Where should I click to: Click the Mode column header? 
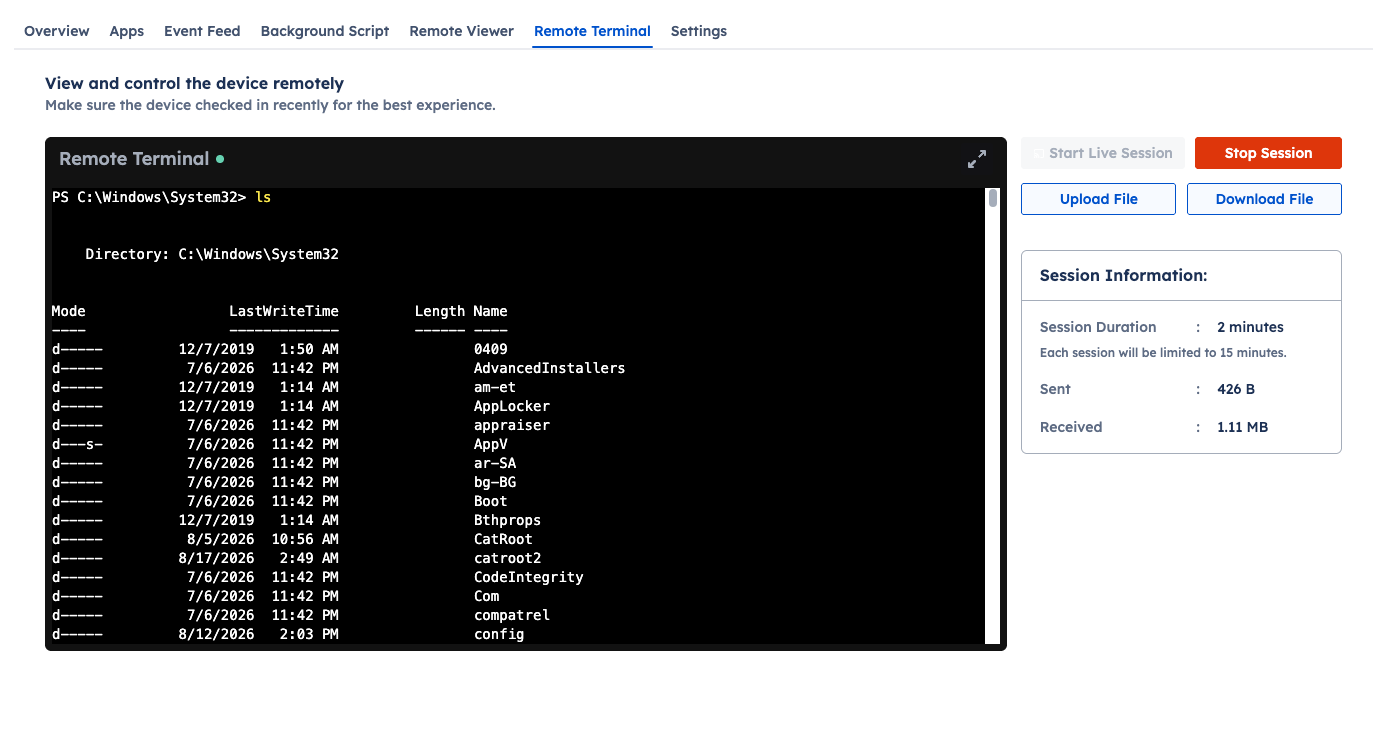[68, 311]
